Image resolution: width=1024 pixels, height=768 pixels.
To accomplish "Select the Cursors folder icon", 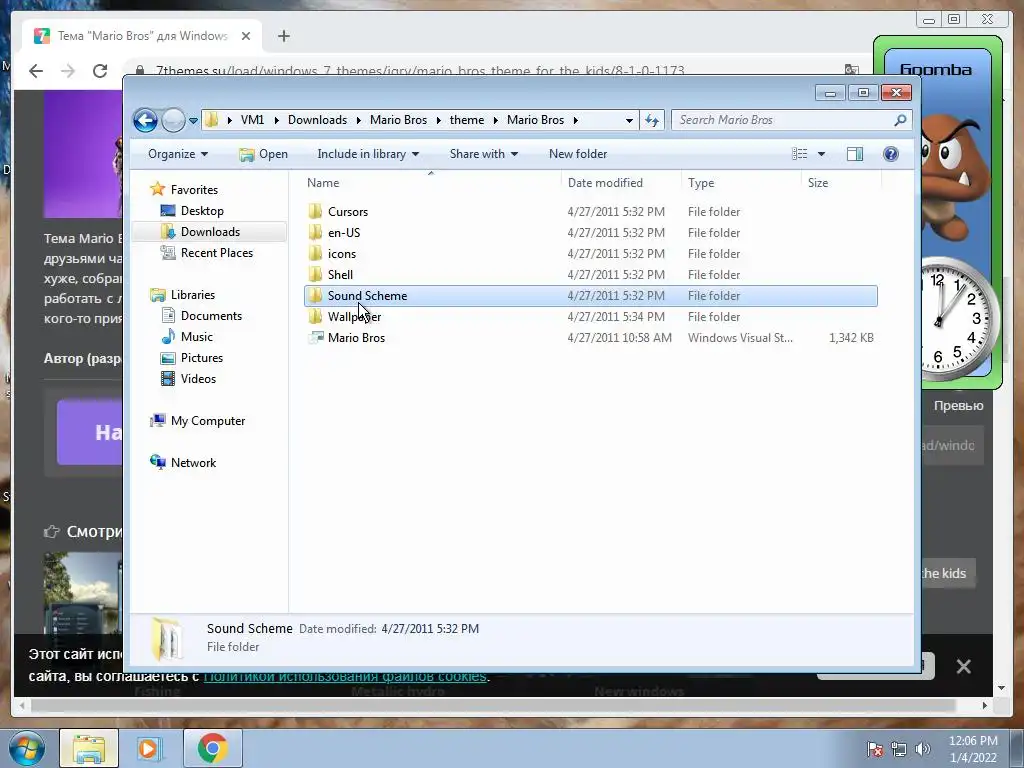I will pyautogui.click(x=315, y=211).
